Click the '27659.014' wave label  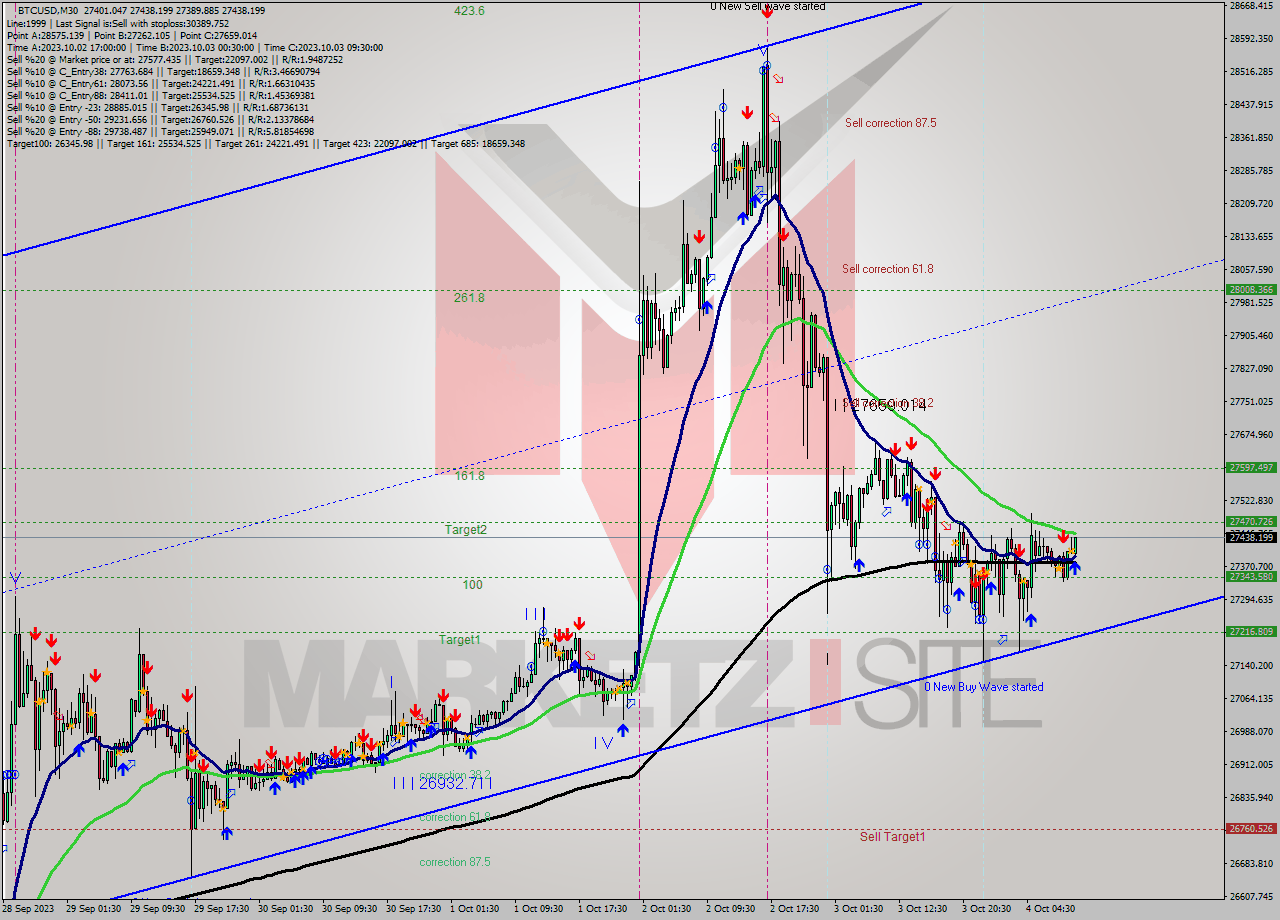click(887, 405)
